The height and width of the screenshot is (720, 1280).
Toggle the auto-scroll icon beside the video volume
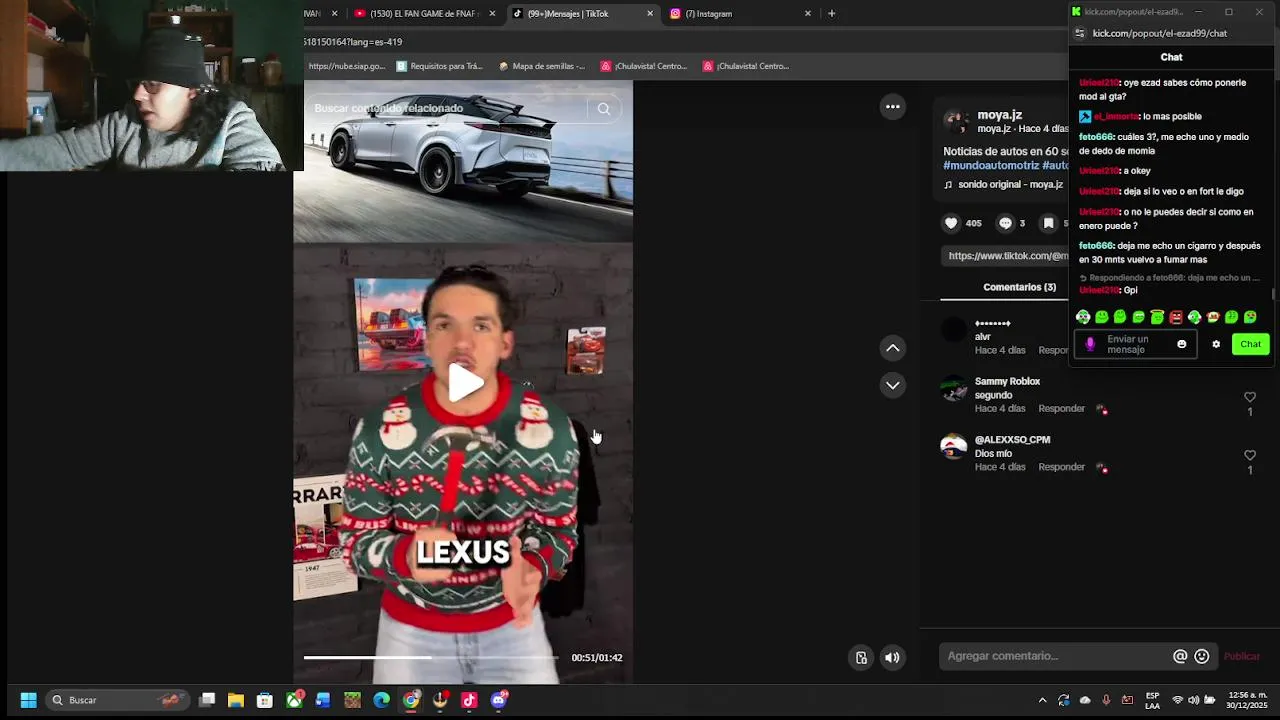pos(861,657)
